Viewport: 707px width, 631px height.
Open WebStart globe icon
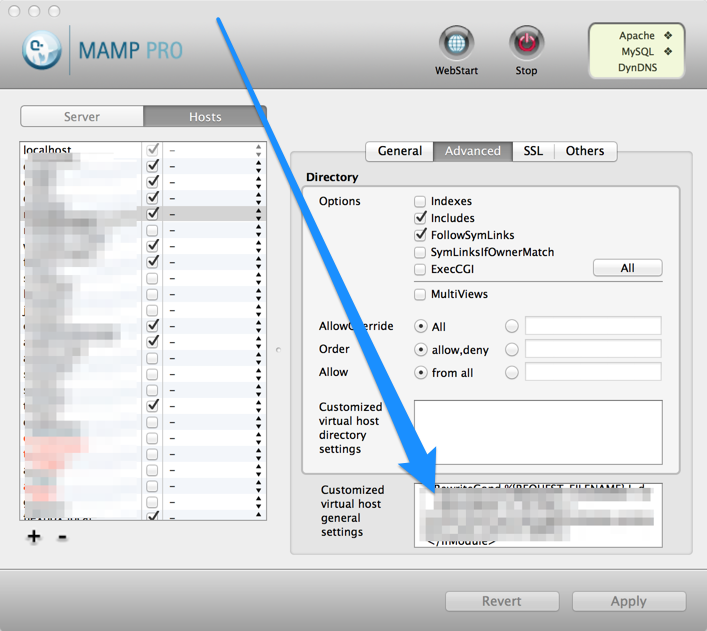pyautogui.click(x=456, y=43)
